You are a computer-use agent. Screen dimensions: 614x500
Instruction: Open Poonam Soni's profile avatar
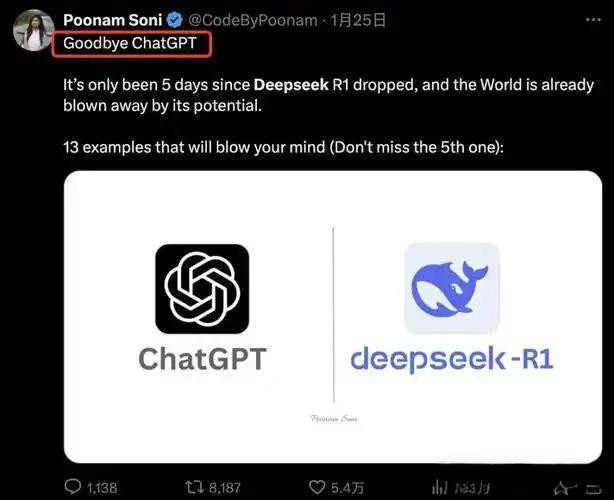[33, 30]
